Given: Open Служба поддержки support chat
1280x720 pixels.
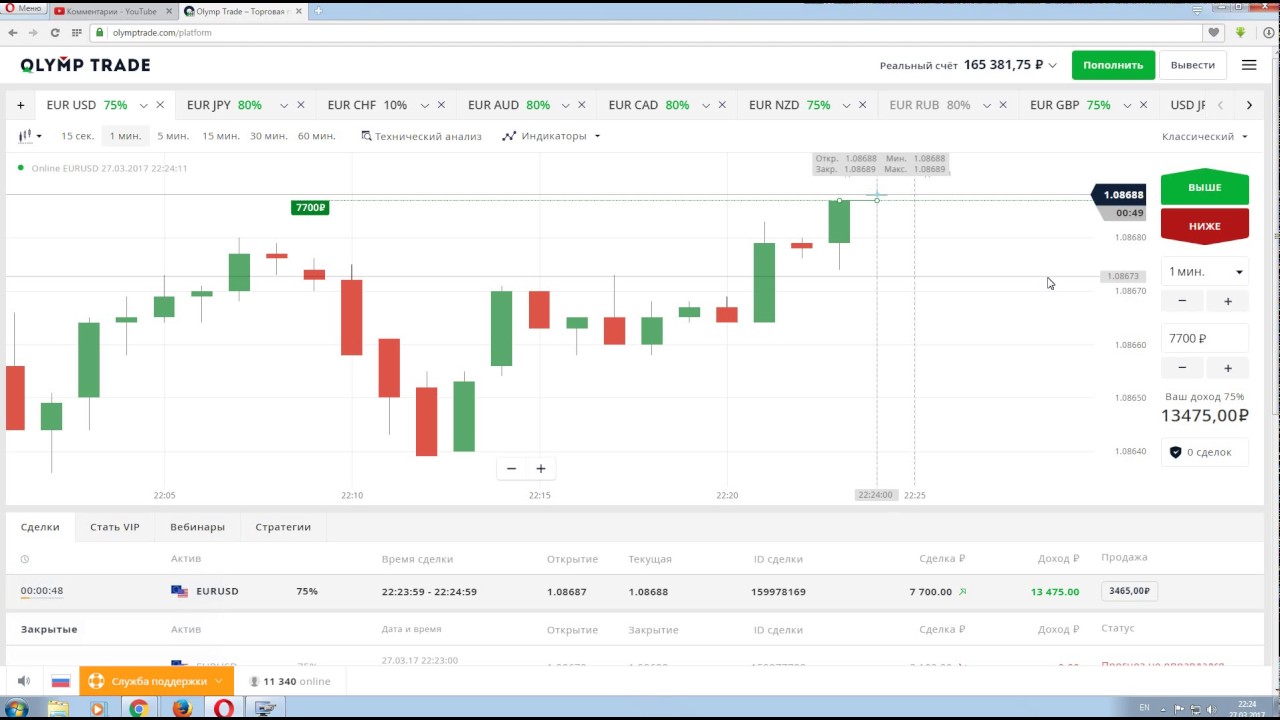Looking at the screenshot, I should coord(157,681).
